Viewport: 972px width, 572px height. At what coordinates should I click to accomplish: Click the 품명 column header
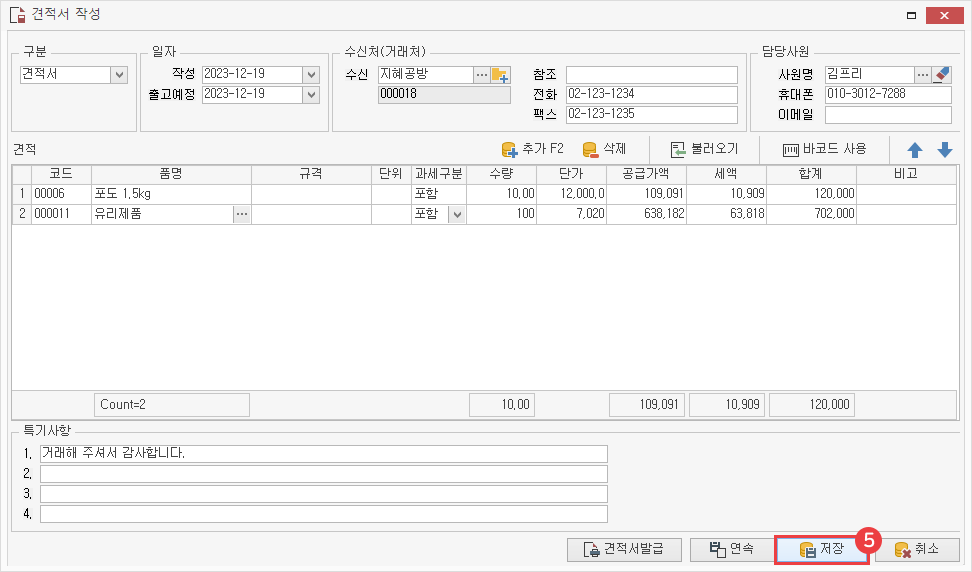[x=171, y=174]
